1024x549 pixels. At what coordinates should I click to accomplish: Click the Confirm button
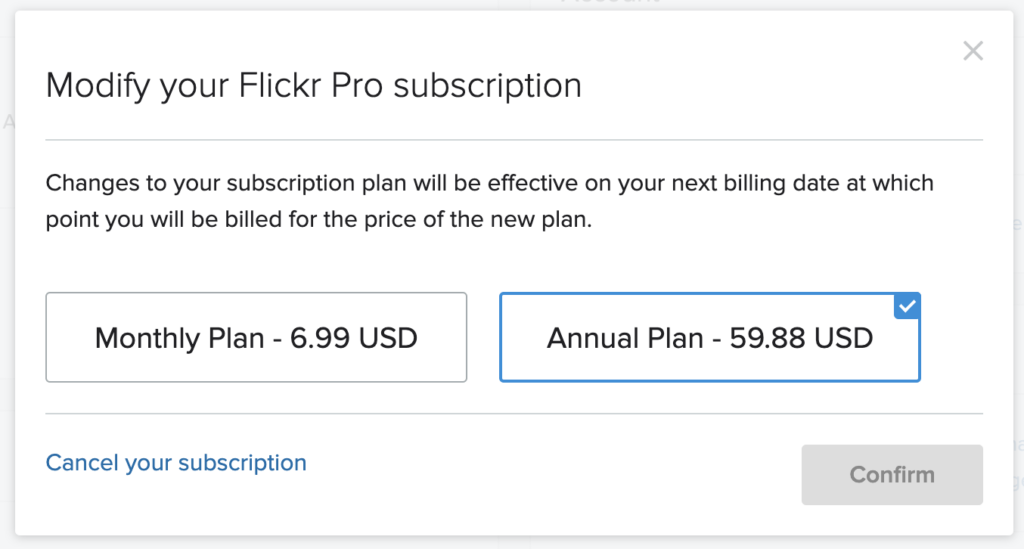(x=891, y=474)
